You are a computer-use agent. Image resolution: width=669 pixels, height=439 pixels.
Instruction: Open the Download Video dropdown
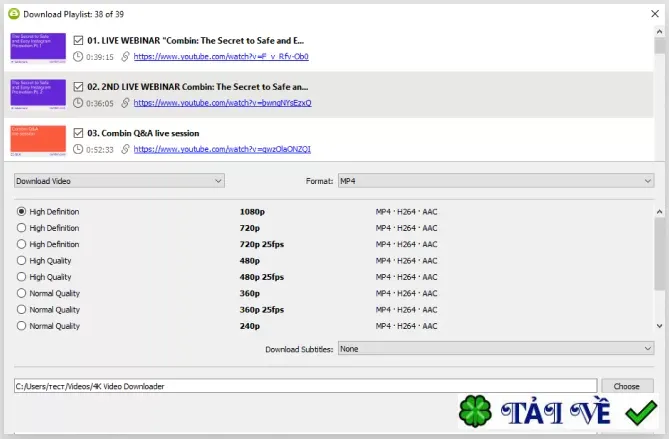click(119, 181)
